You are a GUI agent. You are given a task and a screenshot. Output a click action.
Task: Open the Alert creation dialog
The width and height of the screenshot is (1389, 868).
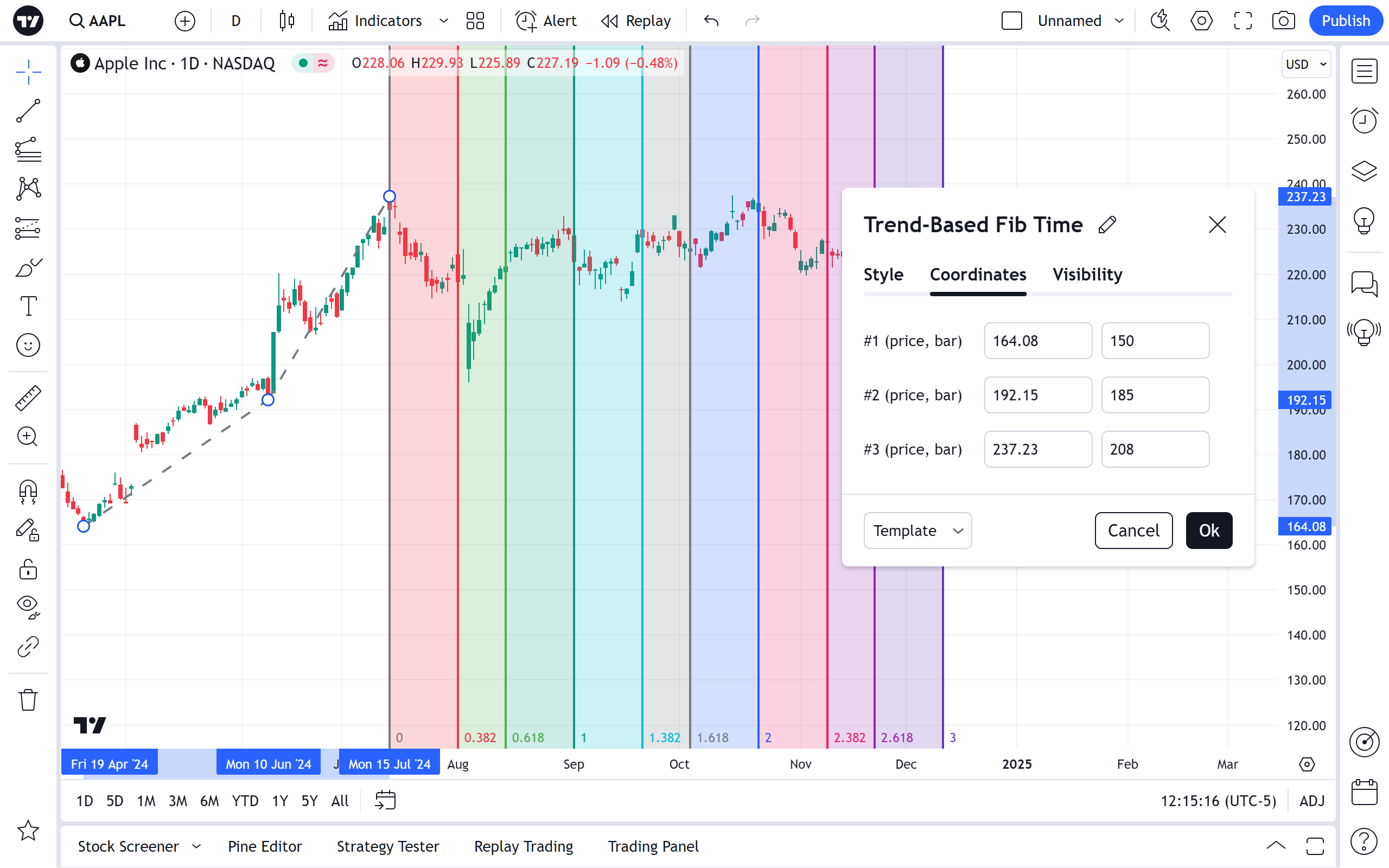coord(546,21)
